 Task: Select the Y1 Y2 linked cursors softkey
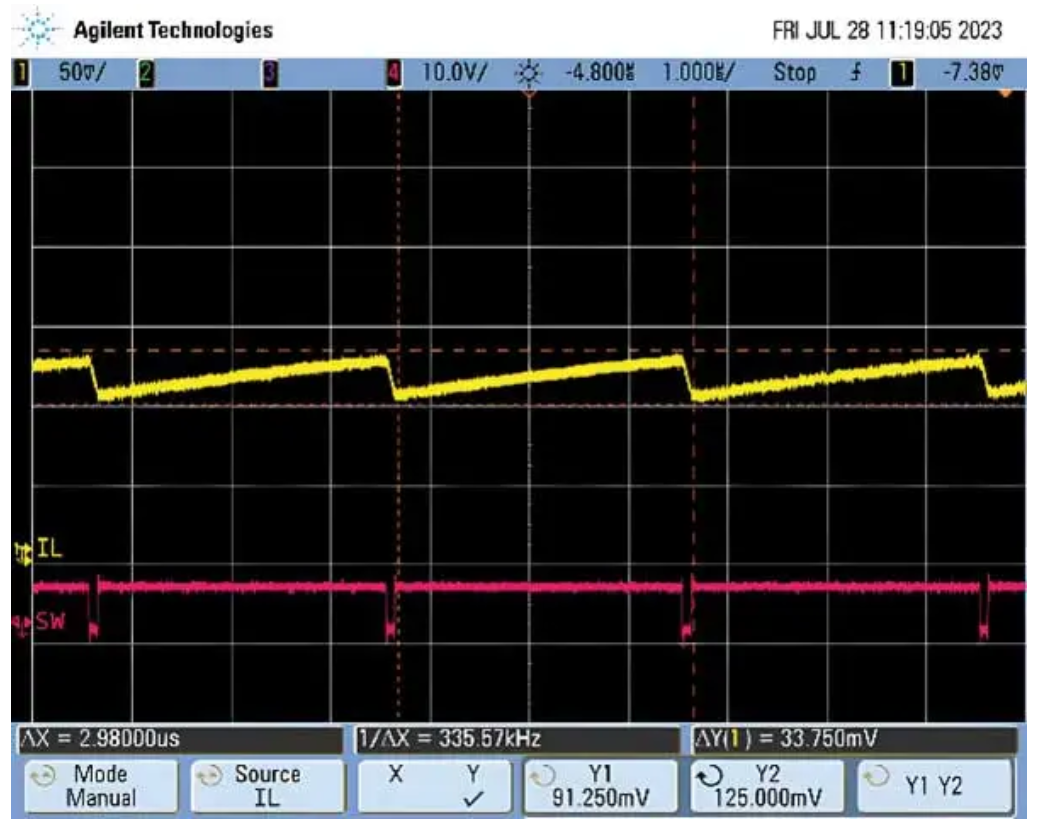[934, 785]
